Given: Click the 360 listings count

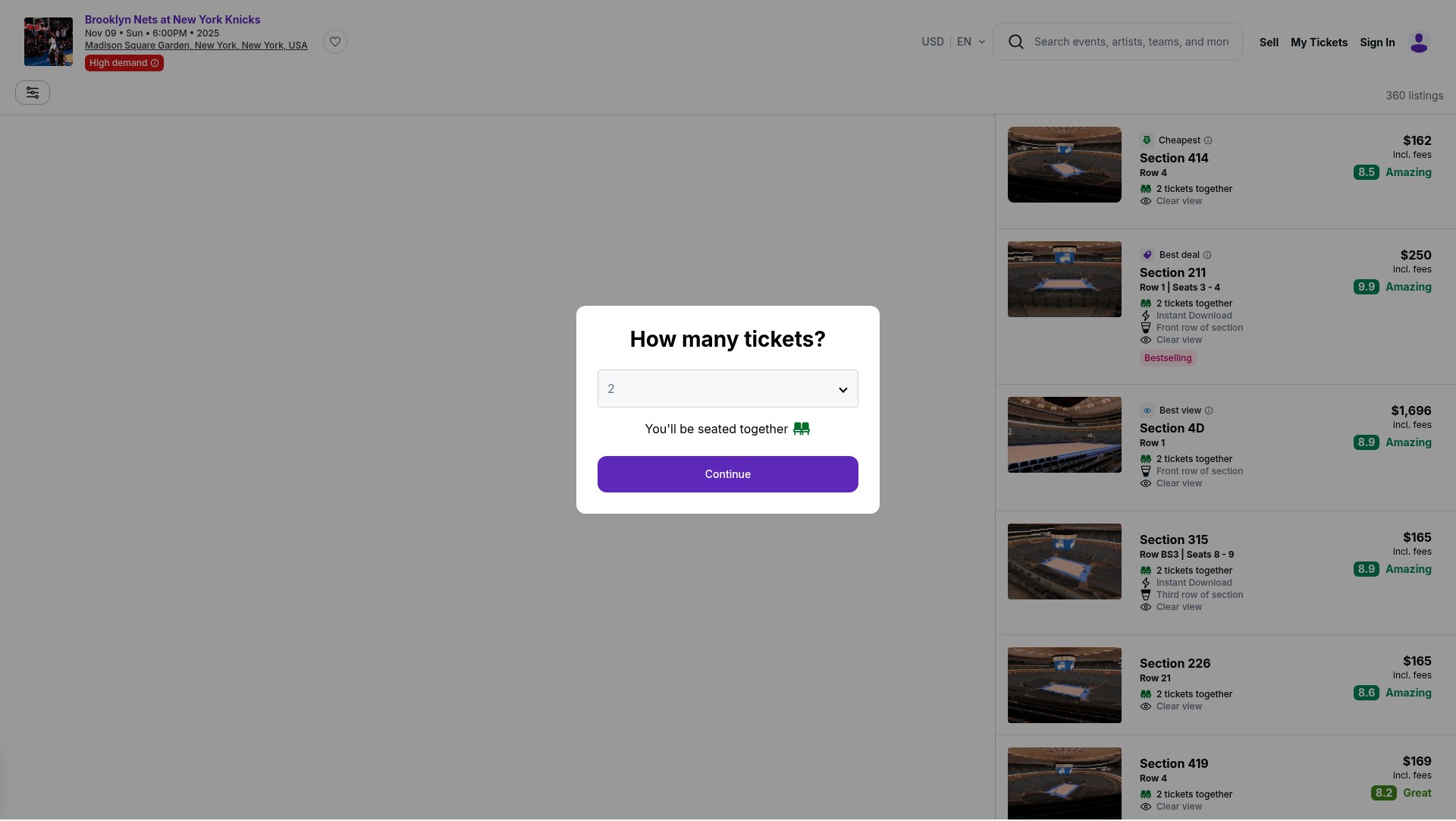Looking at the screenshot, I should [1414, 96].
